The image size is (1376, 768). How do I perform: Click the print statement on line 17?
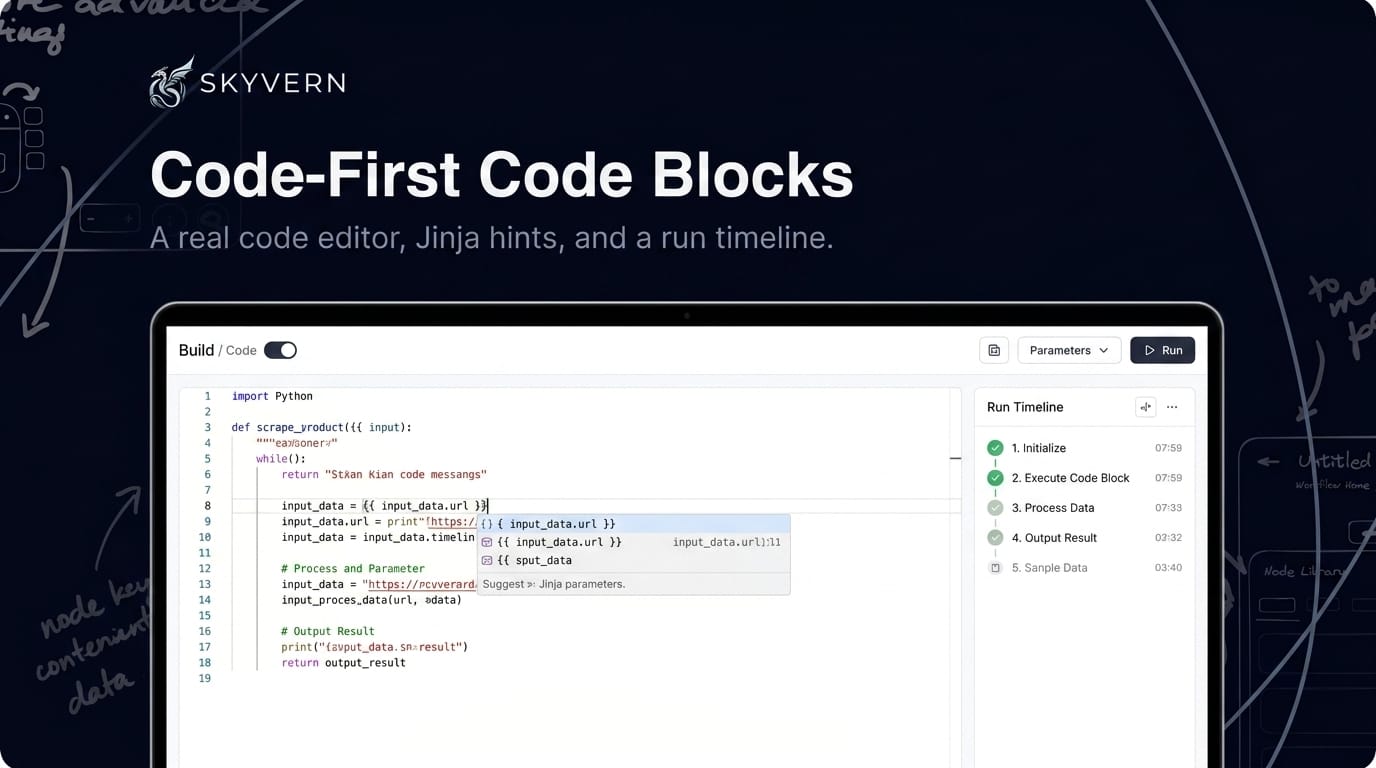pos(374,647)
